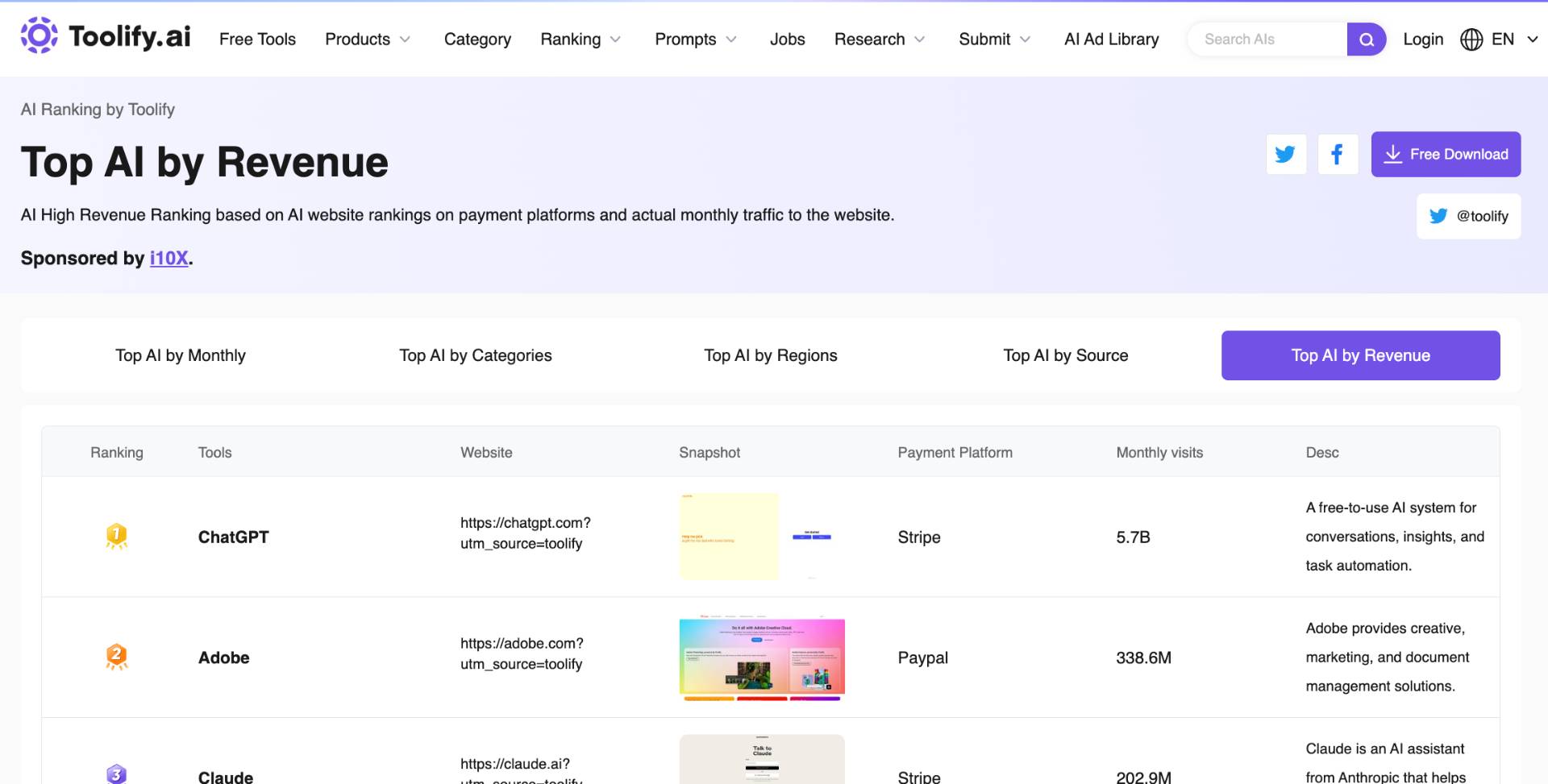Click the AI Ranking by Toolify breadcrumb
The image size is (1548, 784).
point(98,110)
